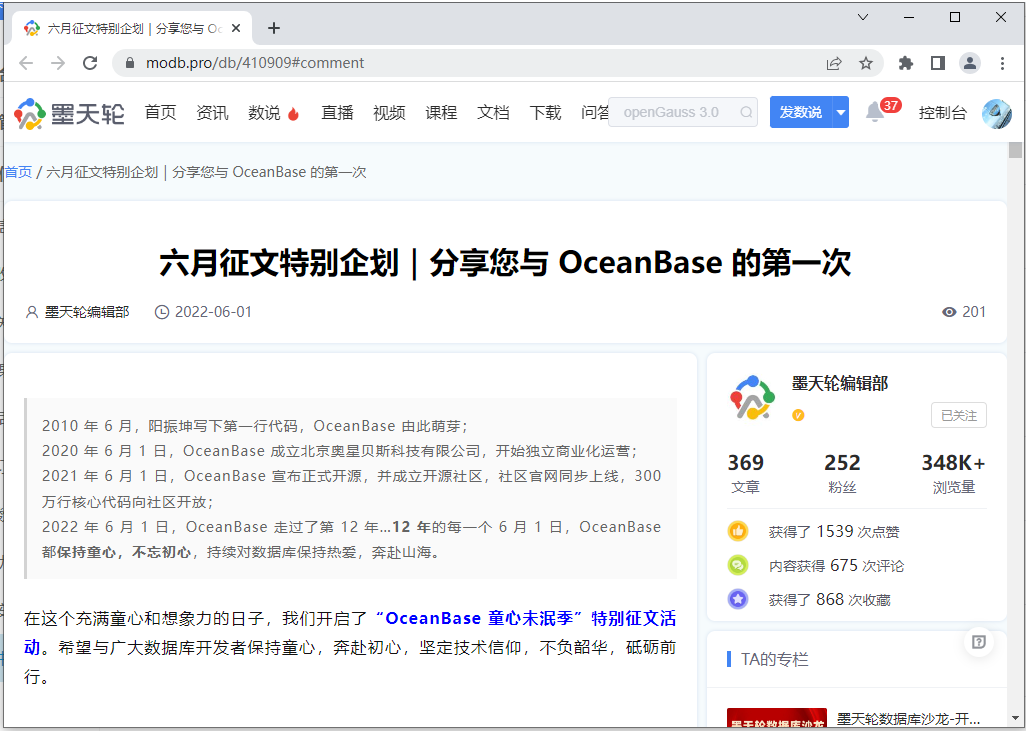1026x731 pixels.
Task: Open notifications bell with 37 badge
Action: tap(875, 112)
